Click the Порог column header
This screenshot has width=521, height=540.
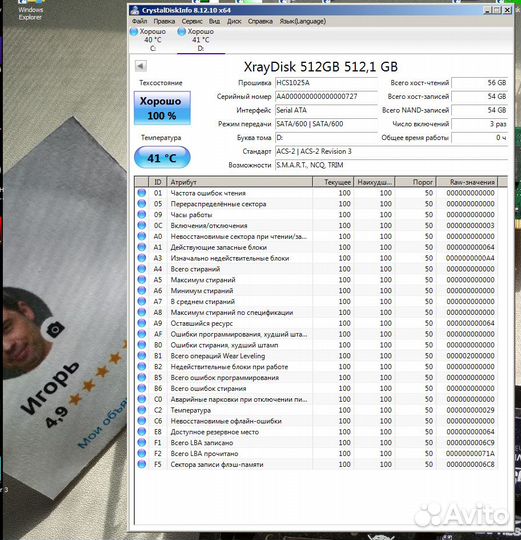point(415,182)
